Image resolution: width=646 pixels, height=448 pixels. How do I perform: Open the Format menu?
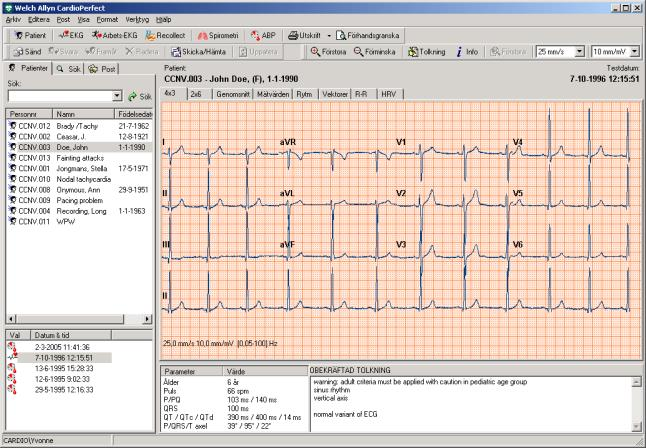pyautogui.click(x=108, y=19)
